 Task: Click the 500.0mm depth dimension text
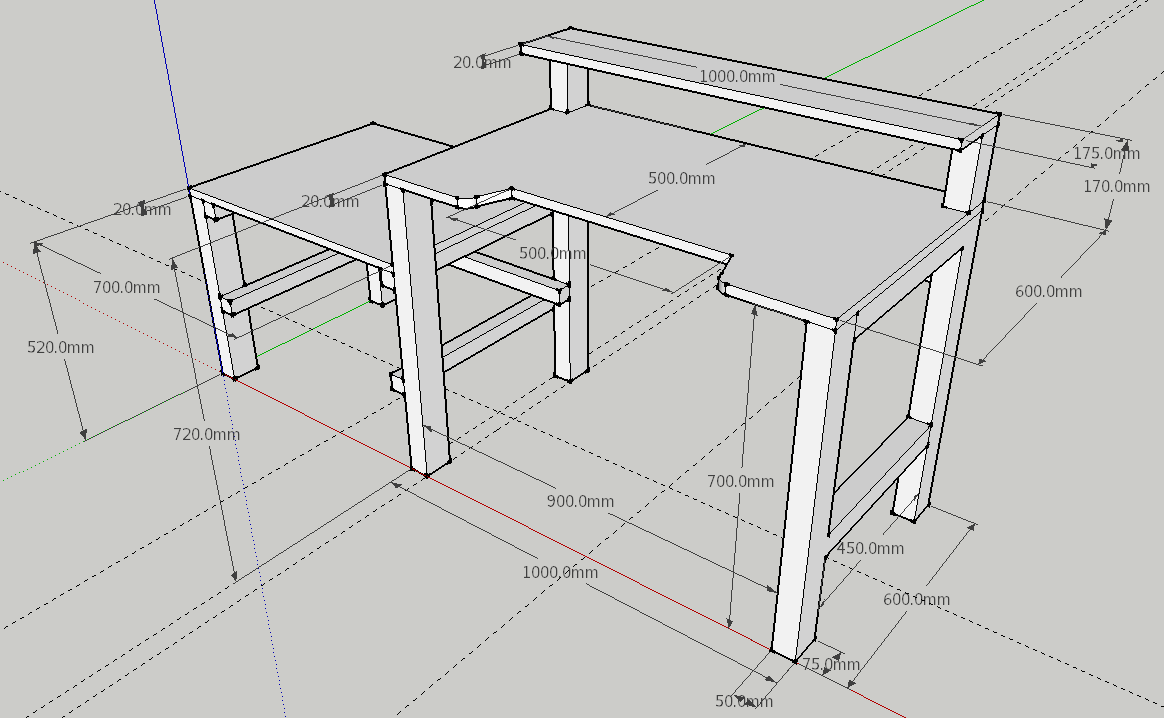[683, 178]
